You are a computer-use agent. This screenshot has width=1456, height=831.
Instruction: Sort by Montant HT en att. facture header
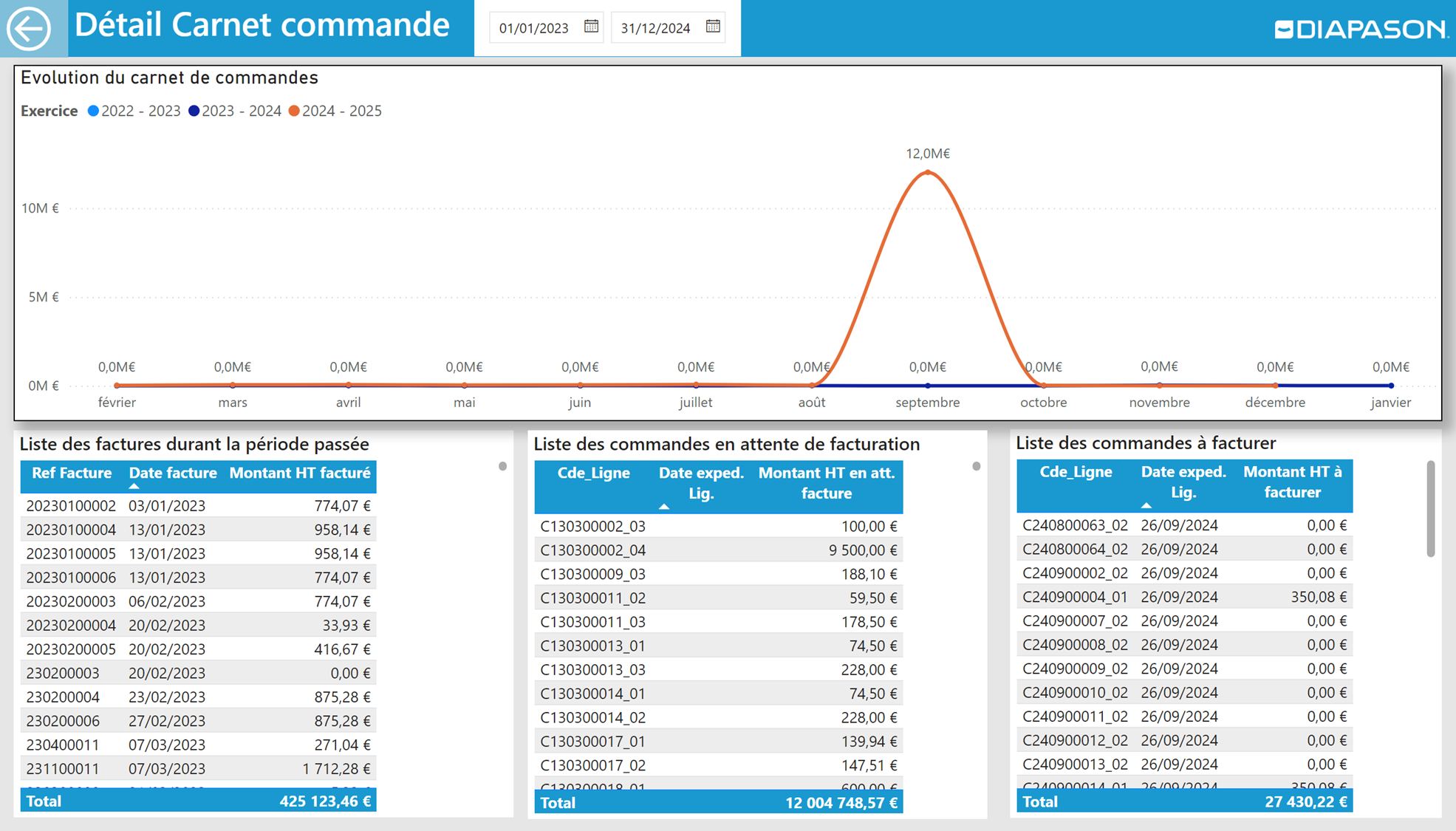click(x=827, y=483)
